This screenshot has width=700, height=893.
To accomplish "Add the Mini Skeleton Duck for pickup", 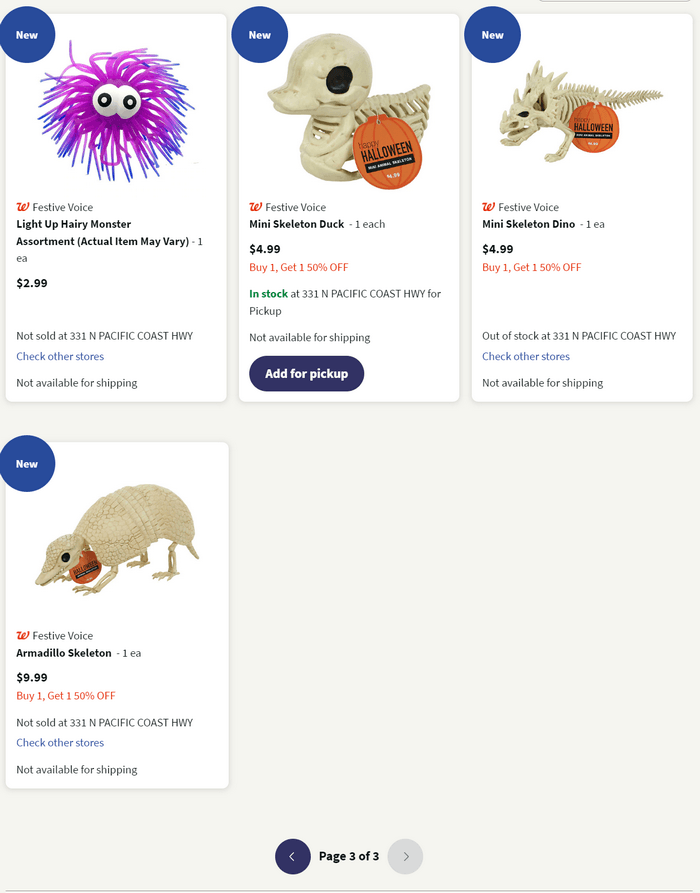I will (x=306, y=373).
